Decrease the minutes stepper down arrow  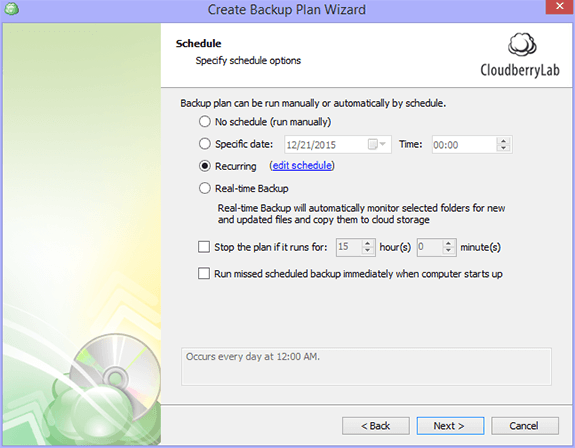448,250
